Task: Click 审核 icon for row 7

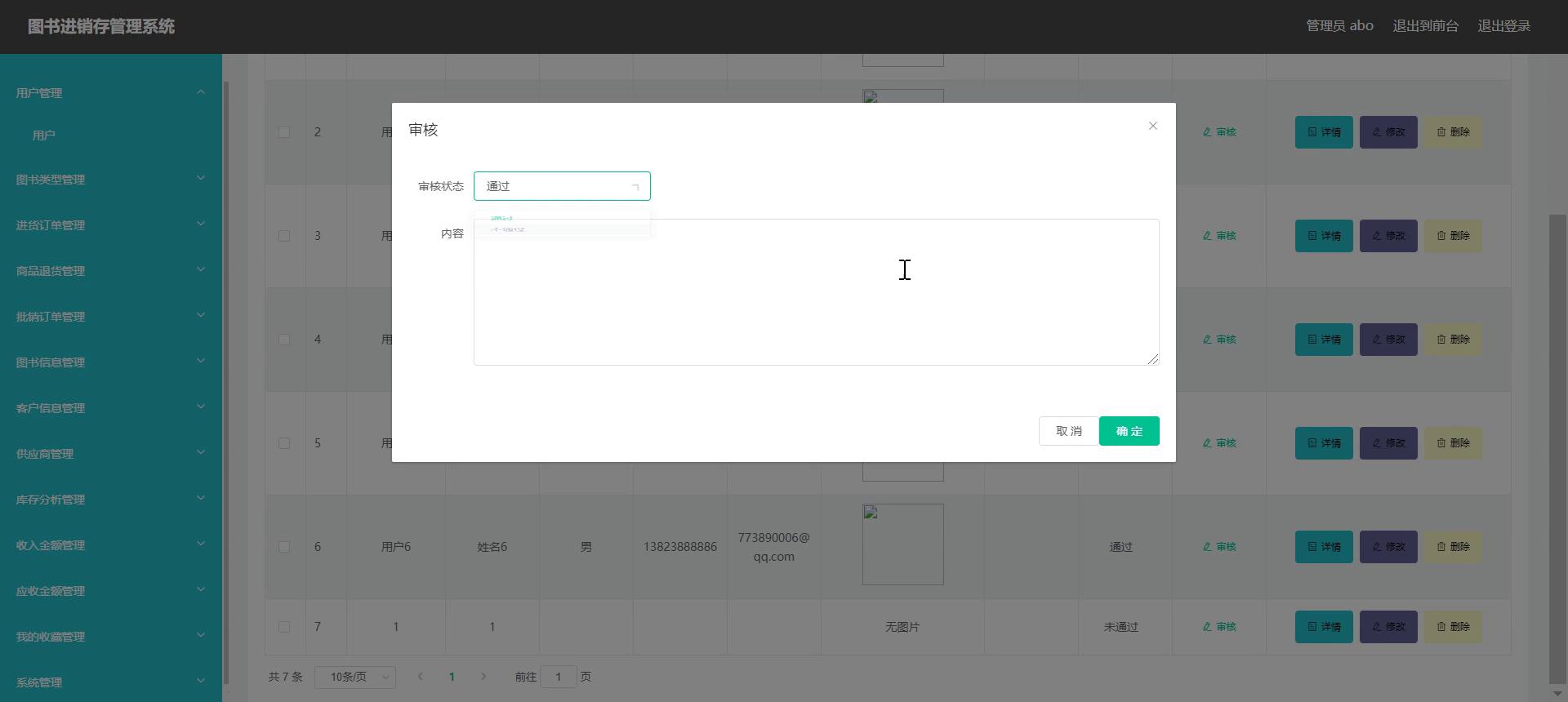Action: pyautogui.click(x=1219, y=627)
